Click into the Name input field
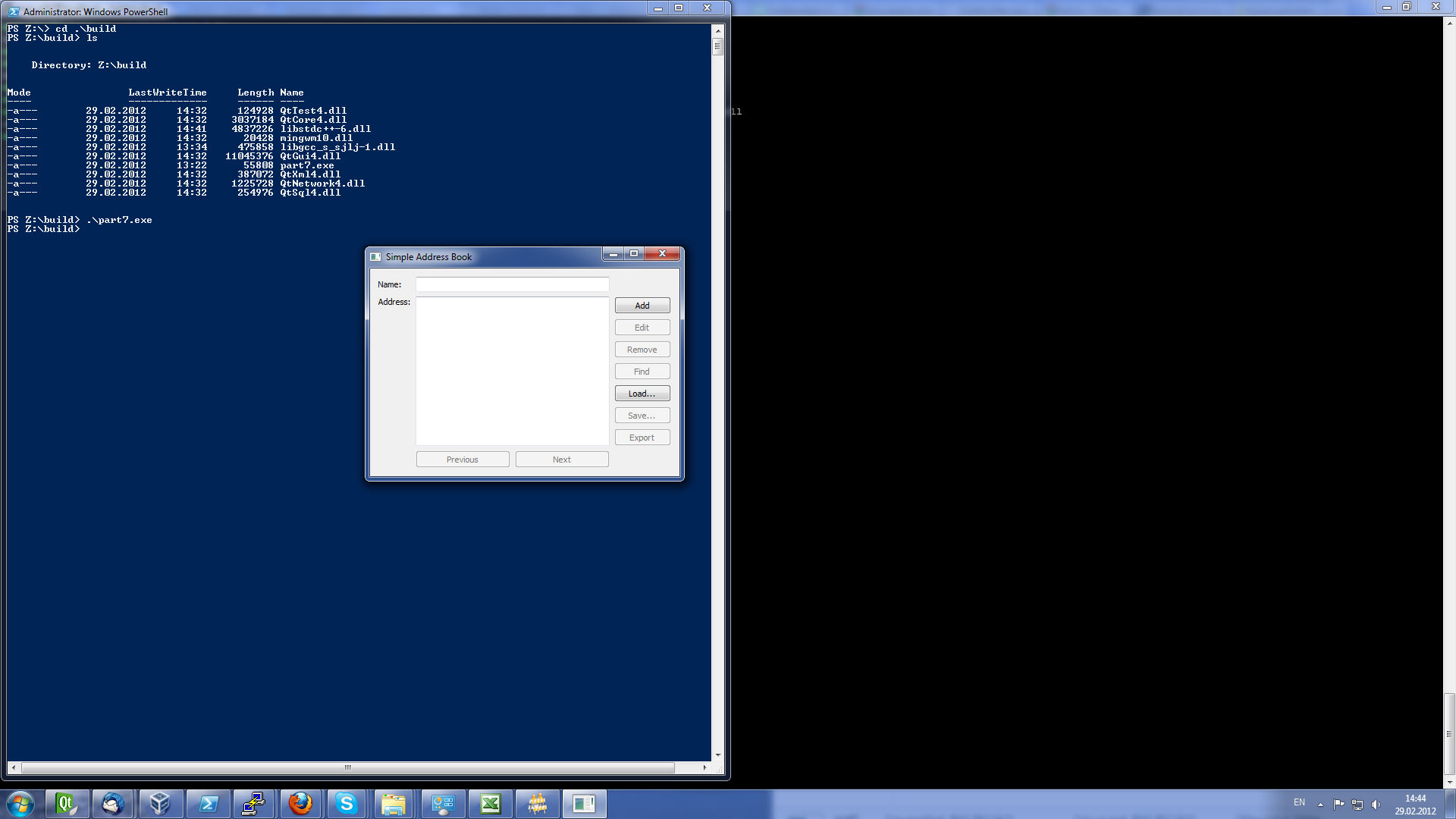This screenshot has height=819, width=1456. point(512,284)
